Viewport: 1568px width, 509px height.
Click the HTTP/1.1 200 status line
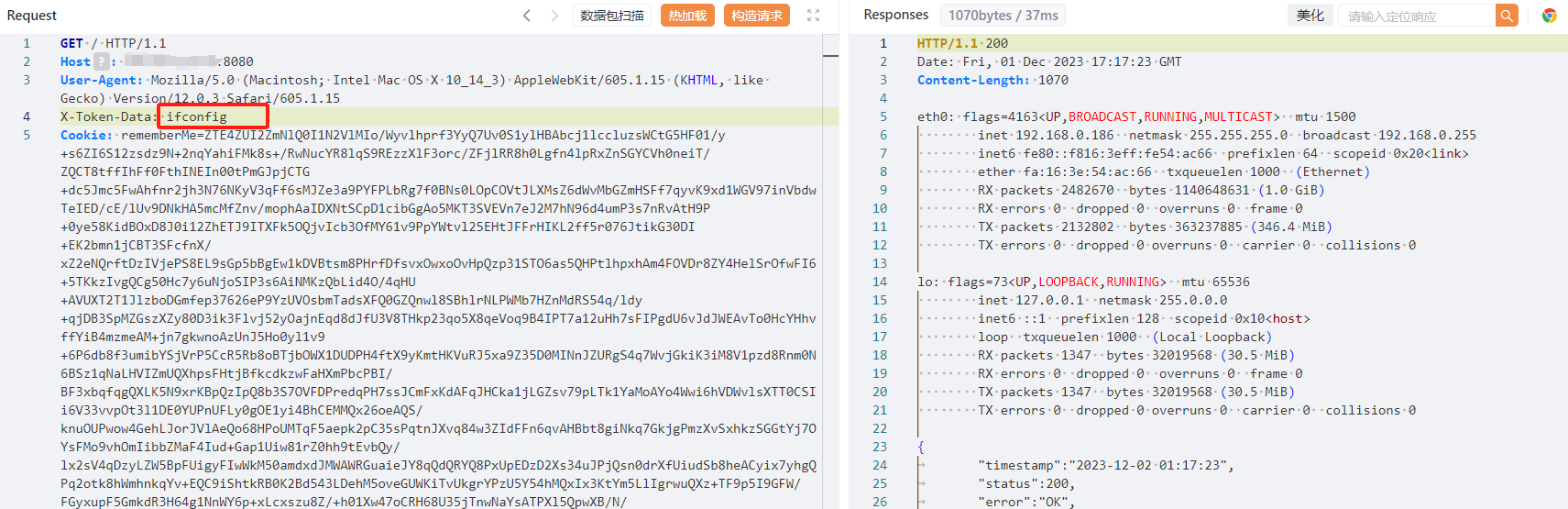(962, 43)
